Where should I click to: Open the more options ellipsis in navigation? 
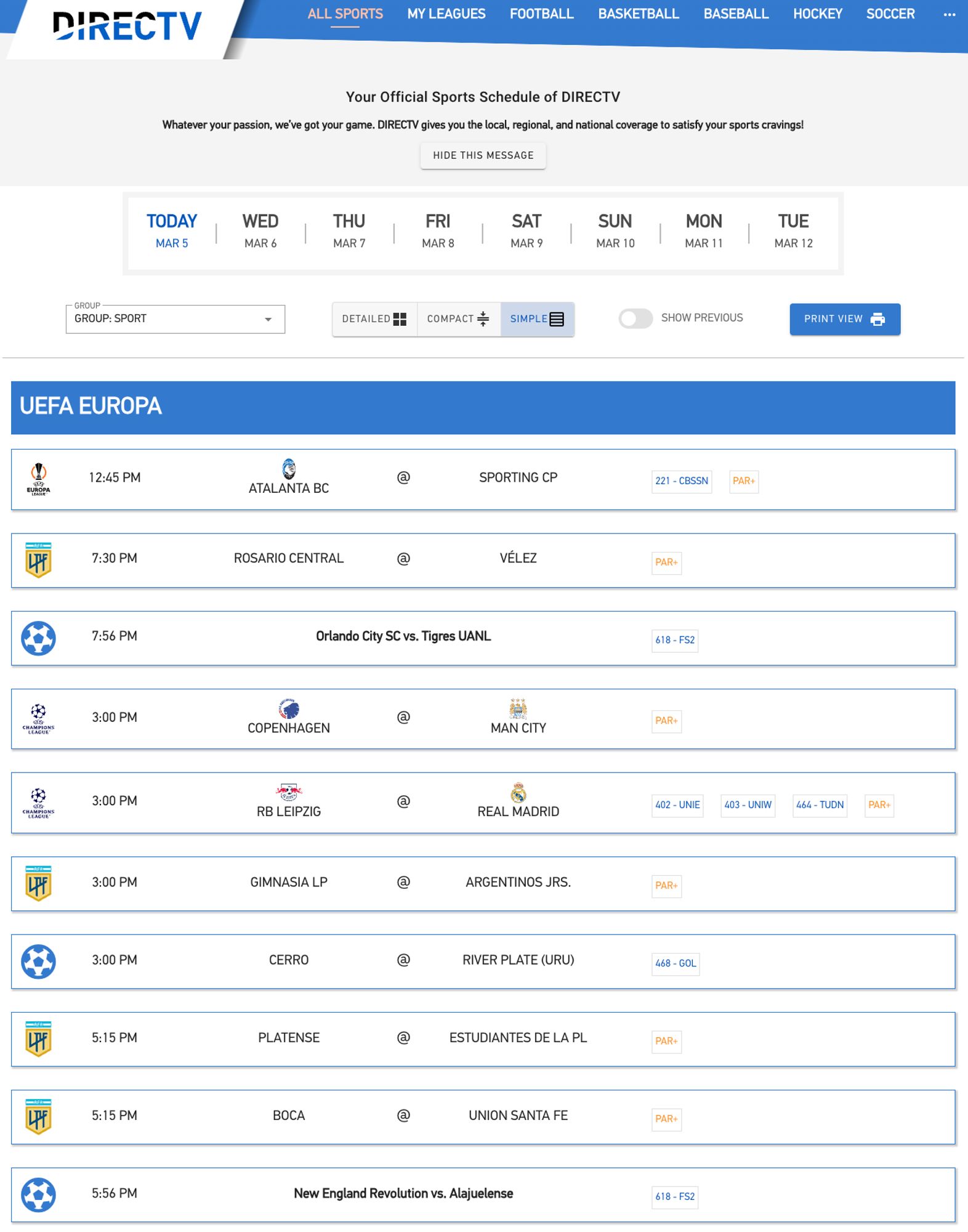(950, 14)
